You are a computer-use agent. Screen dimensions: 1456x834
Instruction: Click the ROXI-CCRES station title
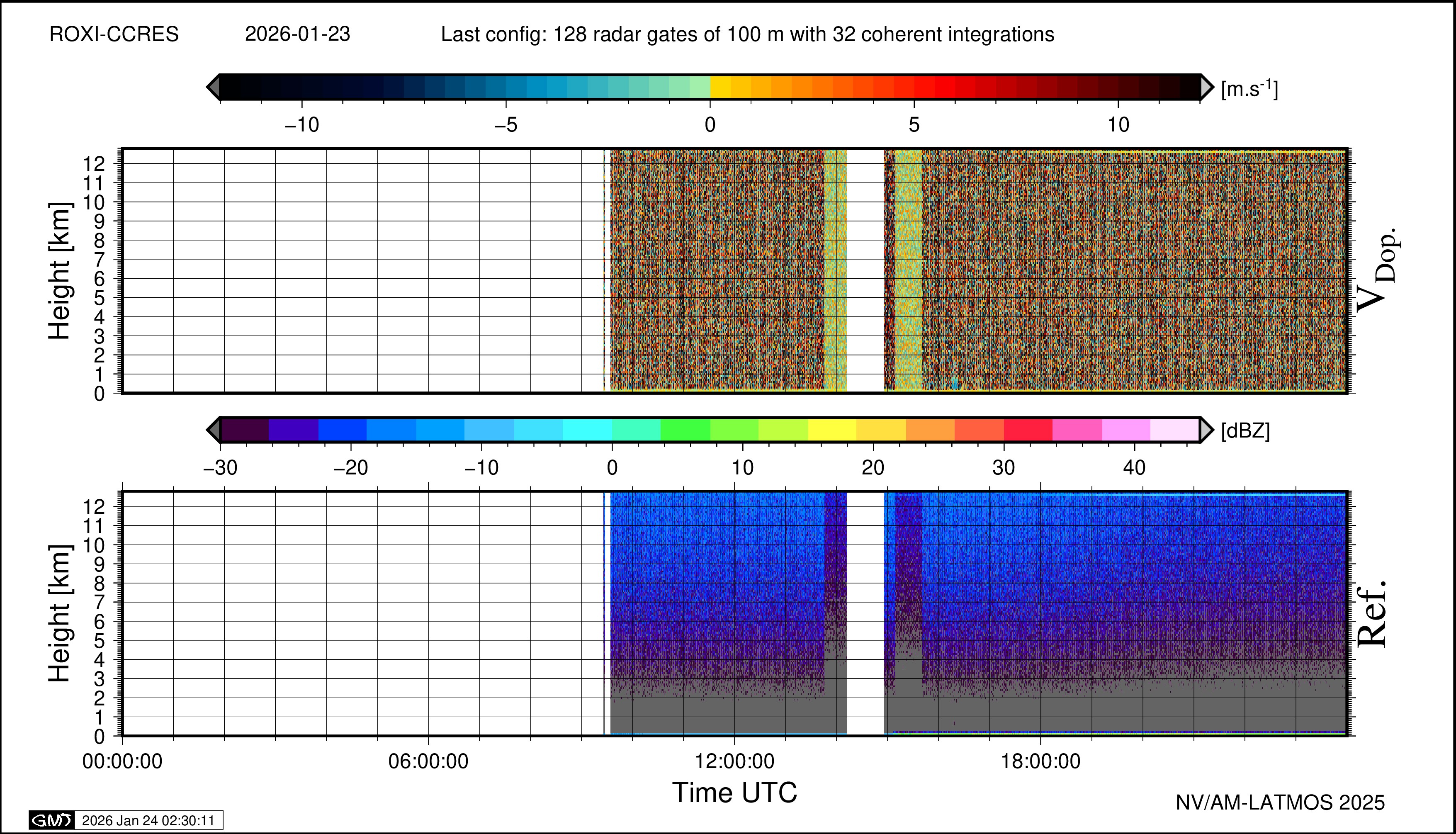[114, 34]
